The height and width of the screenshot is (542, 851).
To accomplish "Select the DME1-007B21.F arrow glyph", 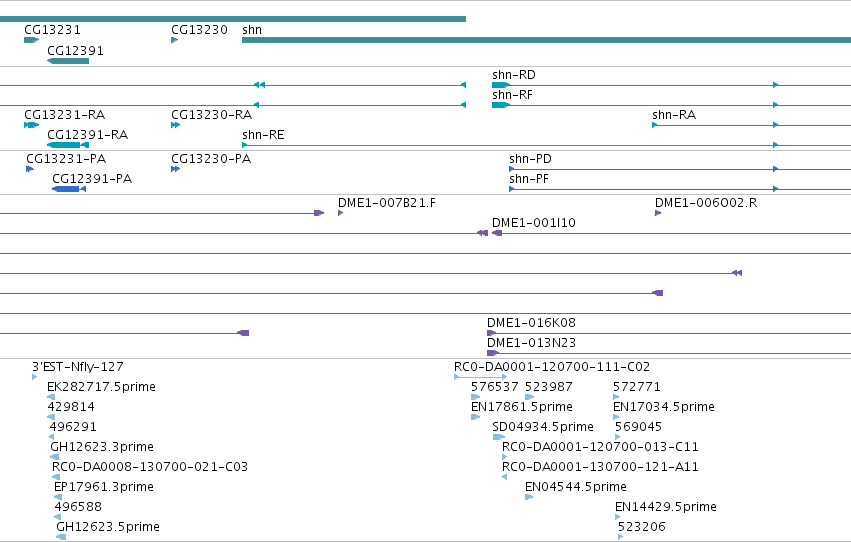I will point(340,213).
